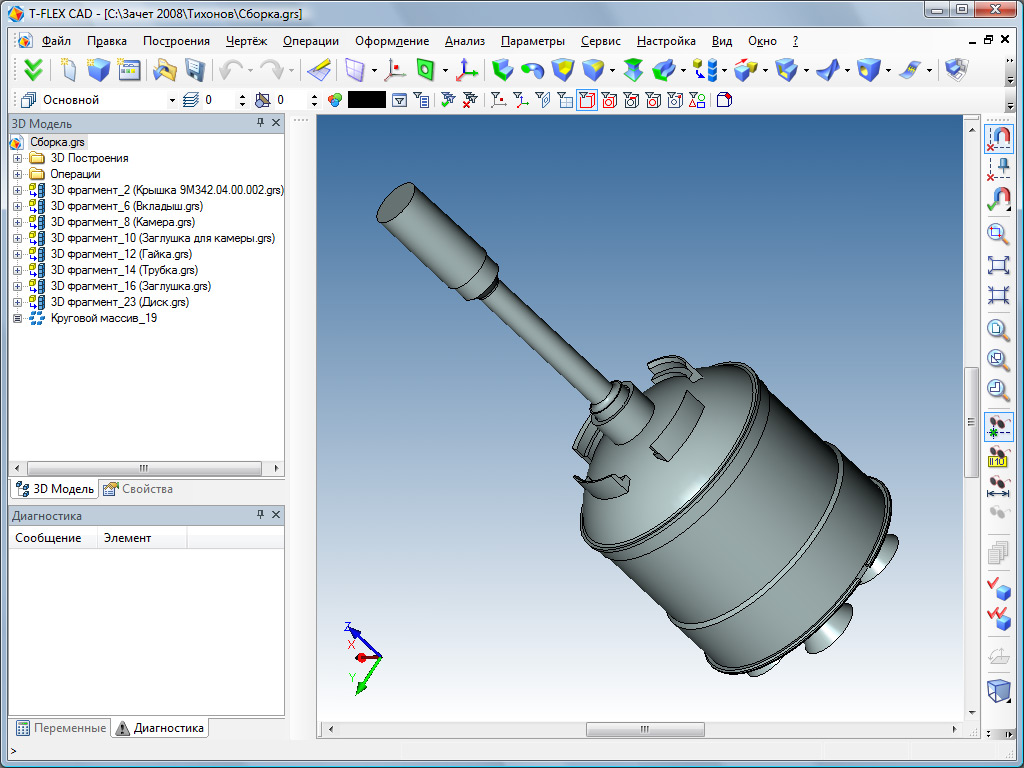
Task: Close the Диагностика panel
Action: pyautogui.click(x=276, y=515)
